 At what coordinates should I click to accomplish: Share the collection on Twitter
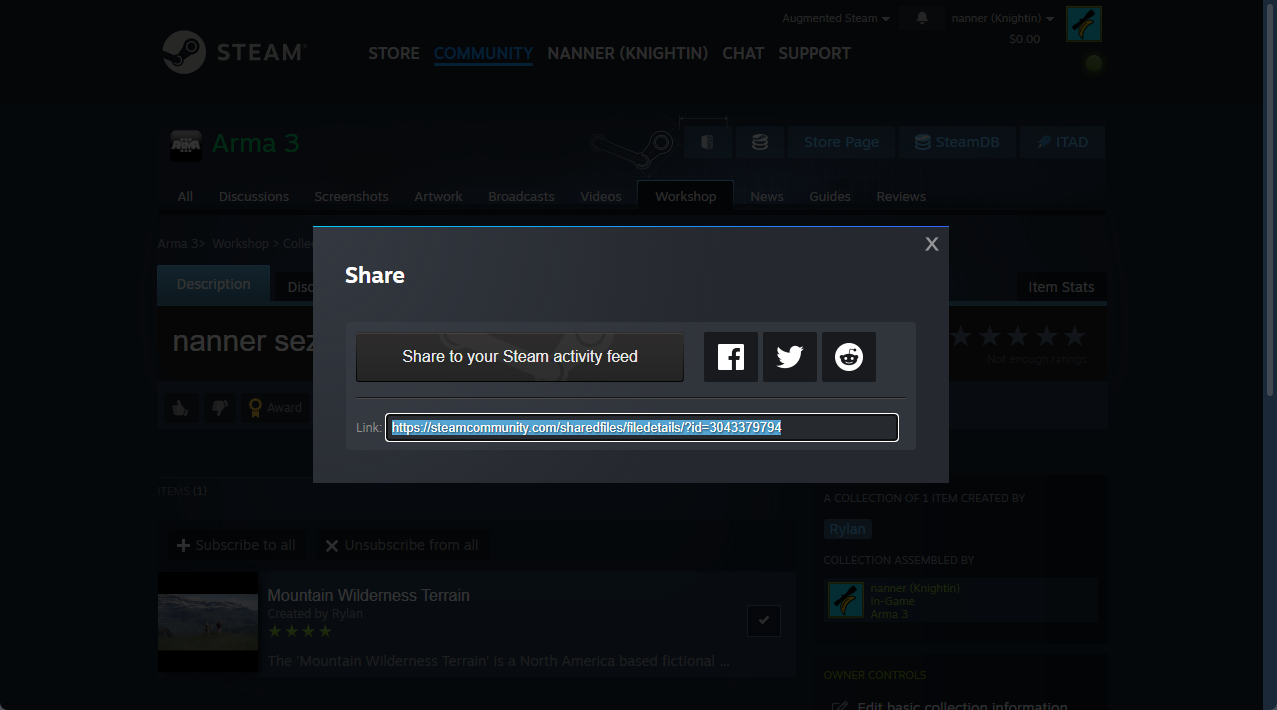pos(790,357)
